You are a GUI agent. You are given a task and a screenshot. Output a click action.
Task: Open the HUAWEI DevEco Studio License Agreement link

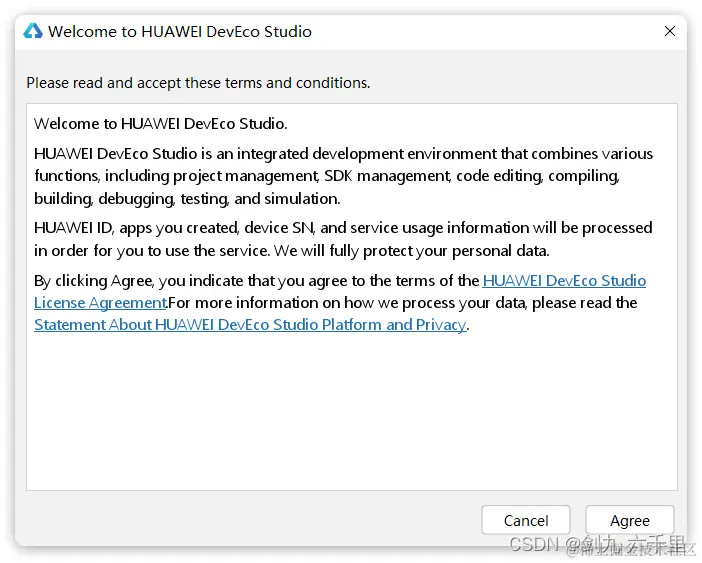(564, 281)
